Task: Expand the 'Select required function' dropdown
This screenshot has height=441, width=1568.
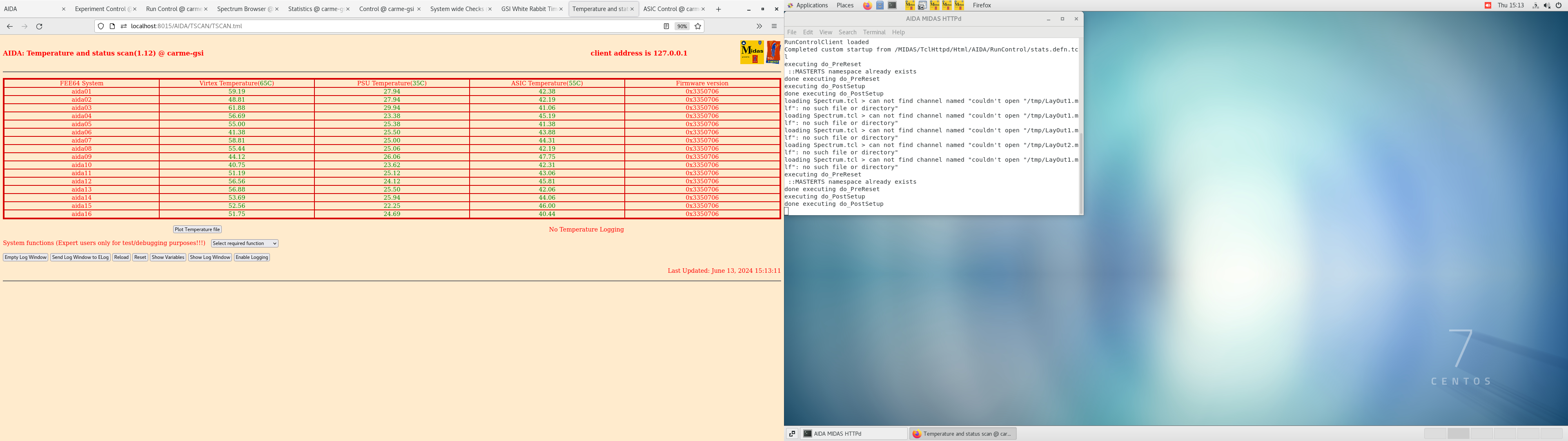Action: (244, 244)
